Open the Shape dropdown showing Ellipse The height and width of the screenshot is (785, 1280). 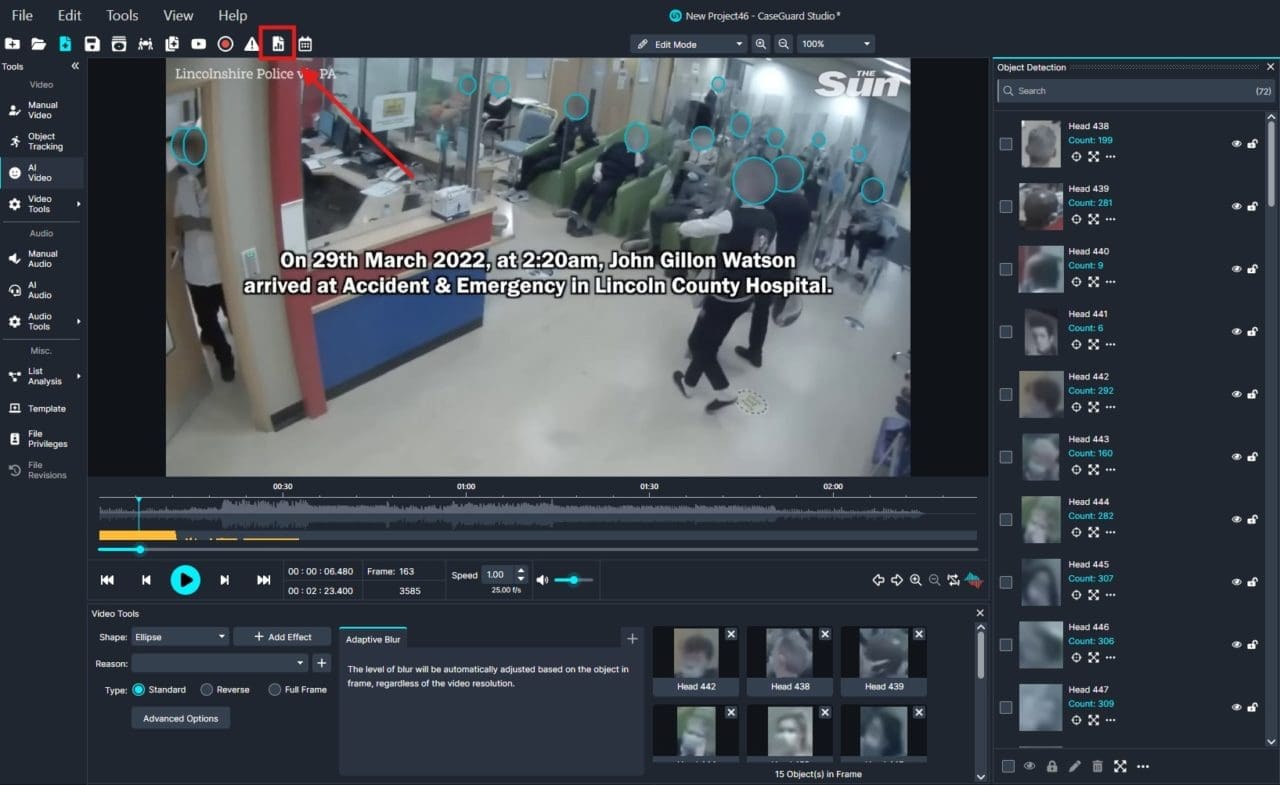(x=180, y=637)
